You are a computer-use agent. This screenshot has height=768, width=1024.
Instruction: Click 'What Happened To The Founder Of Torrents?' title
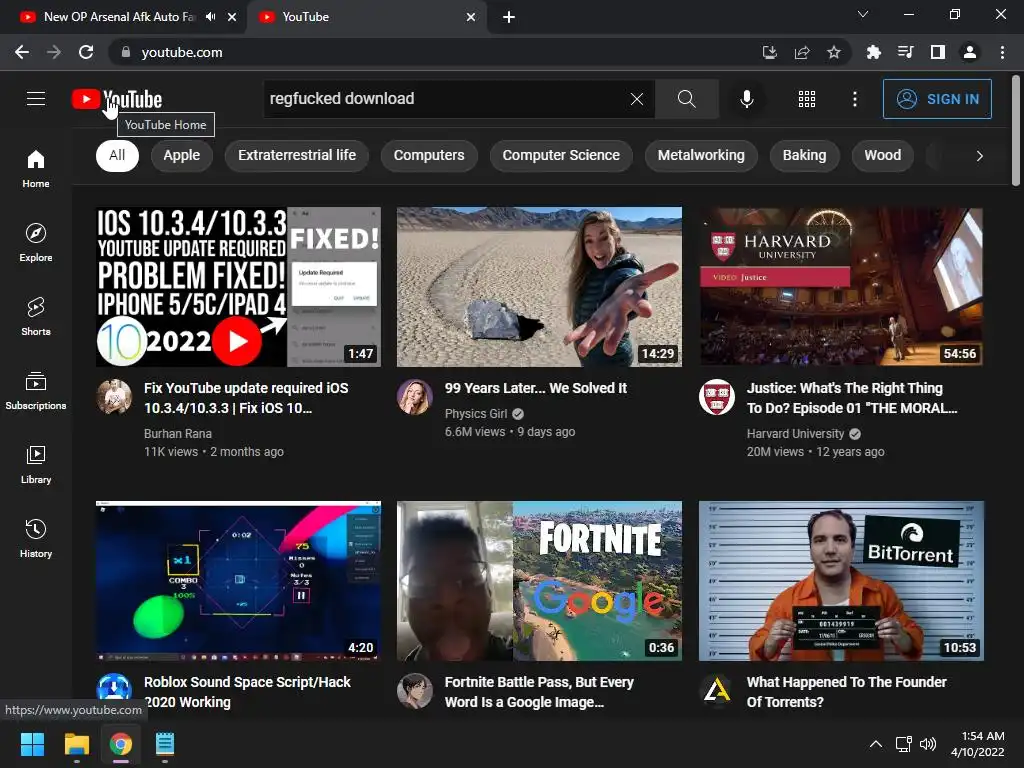846,692
